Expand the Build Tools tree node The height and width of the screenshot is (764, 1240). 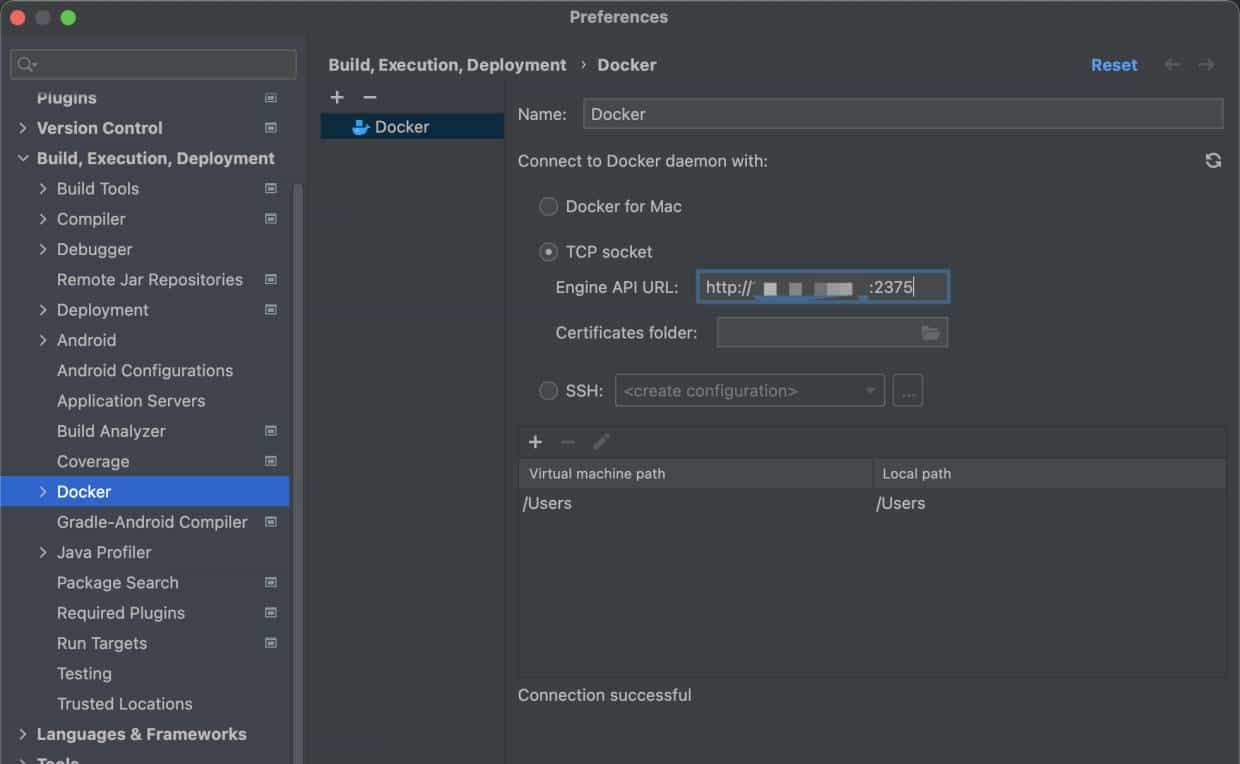[43, 189]
